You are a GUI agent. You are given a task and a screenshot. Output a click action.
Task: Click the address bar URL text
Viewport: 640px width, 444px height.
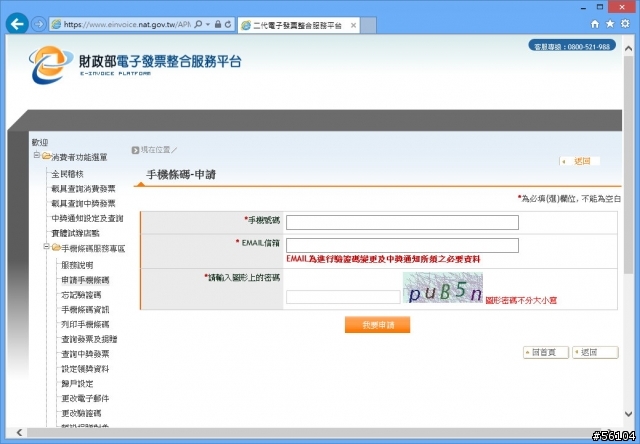(x=127, y=24)
